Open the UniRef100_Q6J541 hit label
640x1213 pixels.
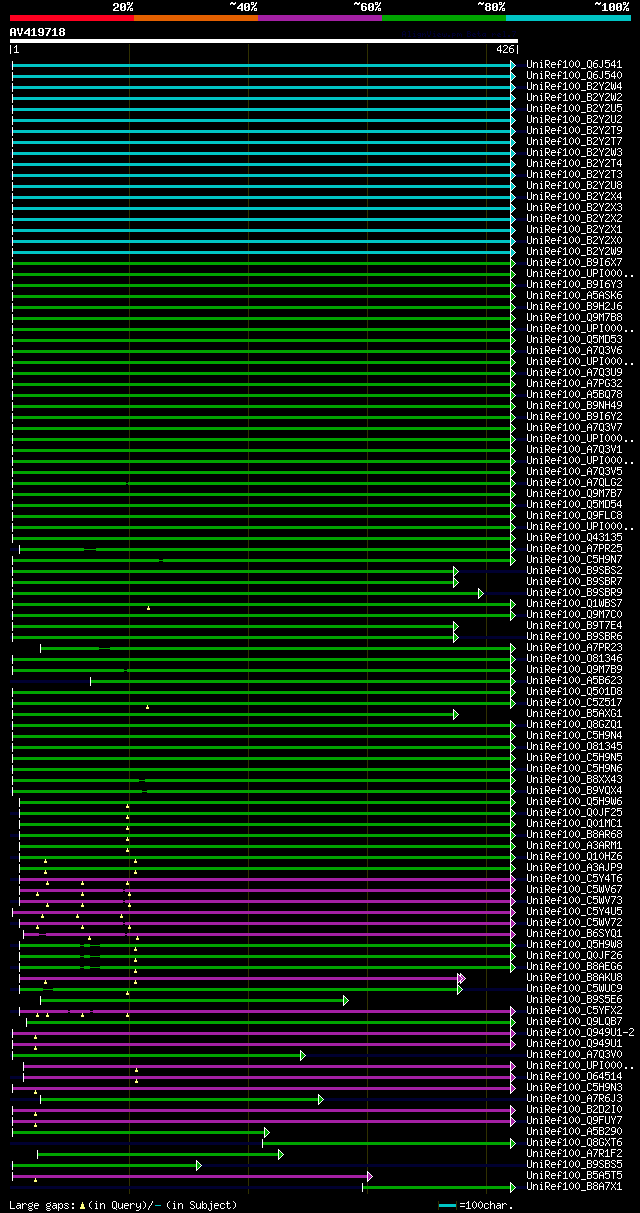pos(574,64)
